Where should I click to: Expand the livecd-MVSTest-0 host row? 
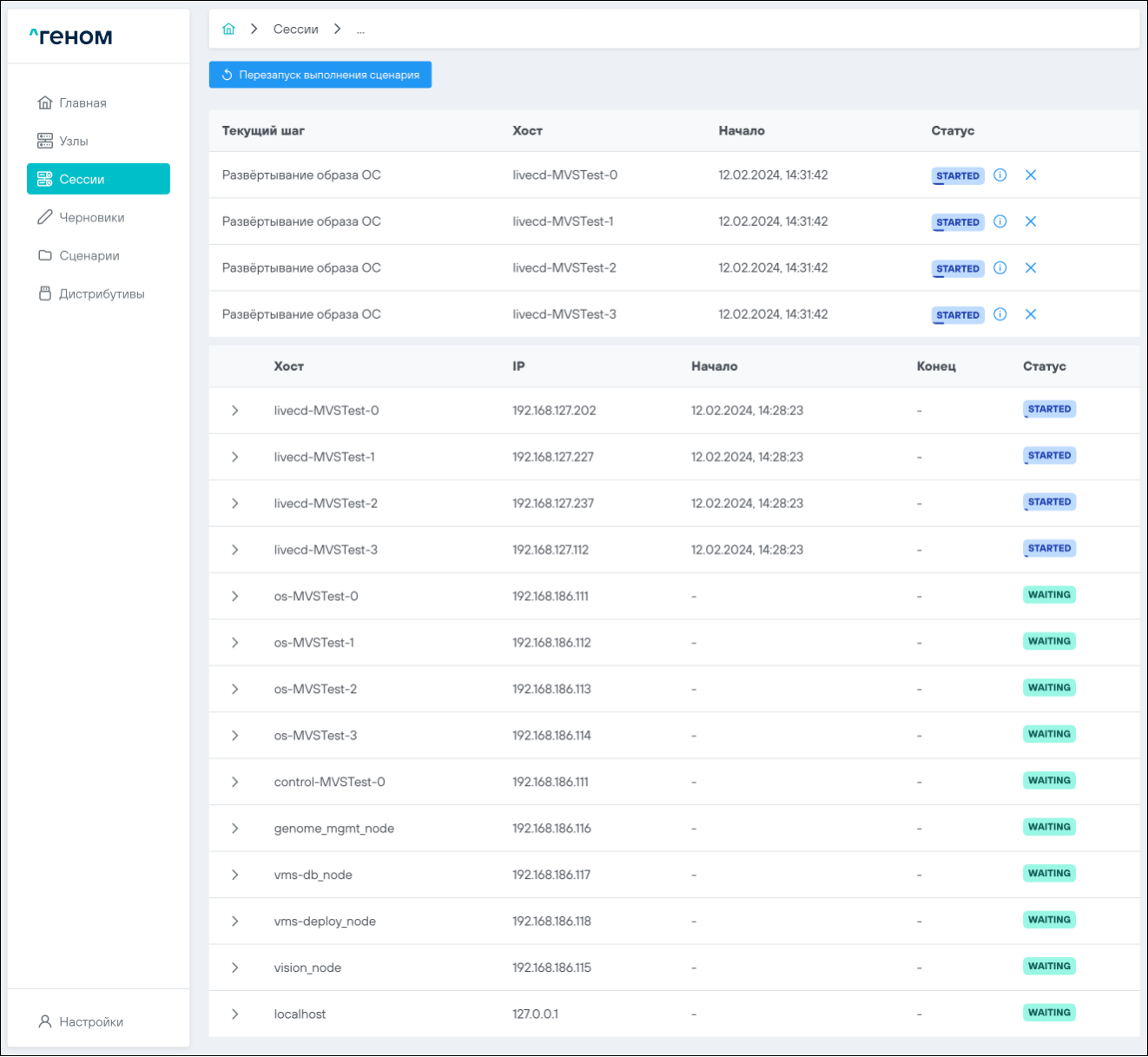coord(234,411)
